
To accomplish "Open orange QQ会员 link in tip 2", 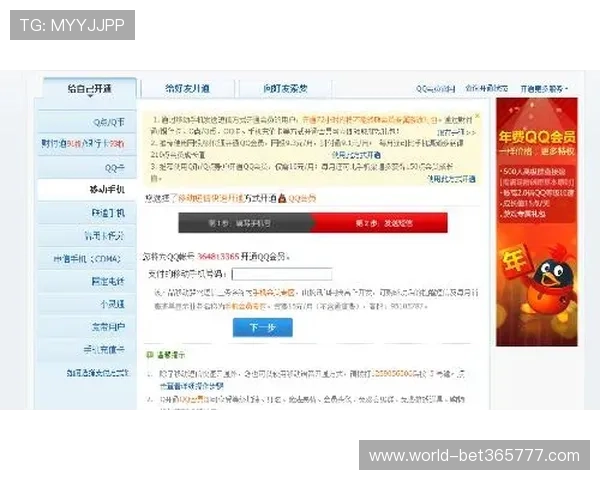I will coord(194,399).
